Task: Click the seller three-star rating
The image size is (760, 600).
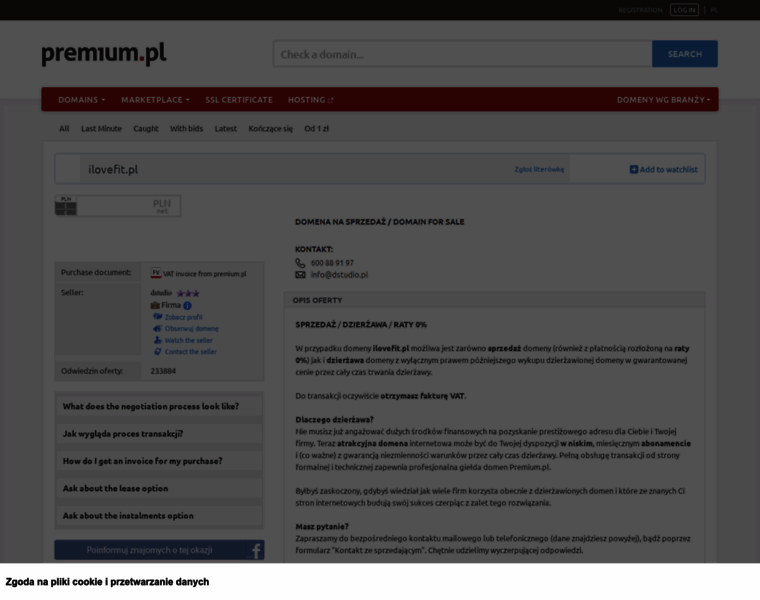Action: click(188, 293)
